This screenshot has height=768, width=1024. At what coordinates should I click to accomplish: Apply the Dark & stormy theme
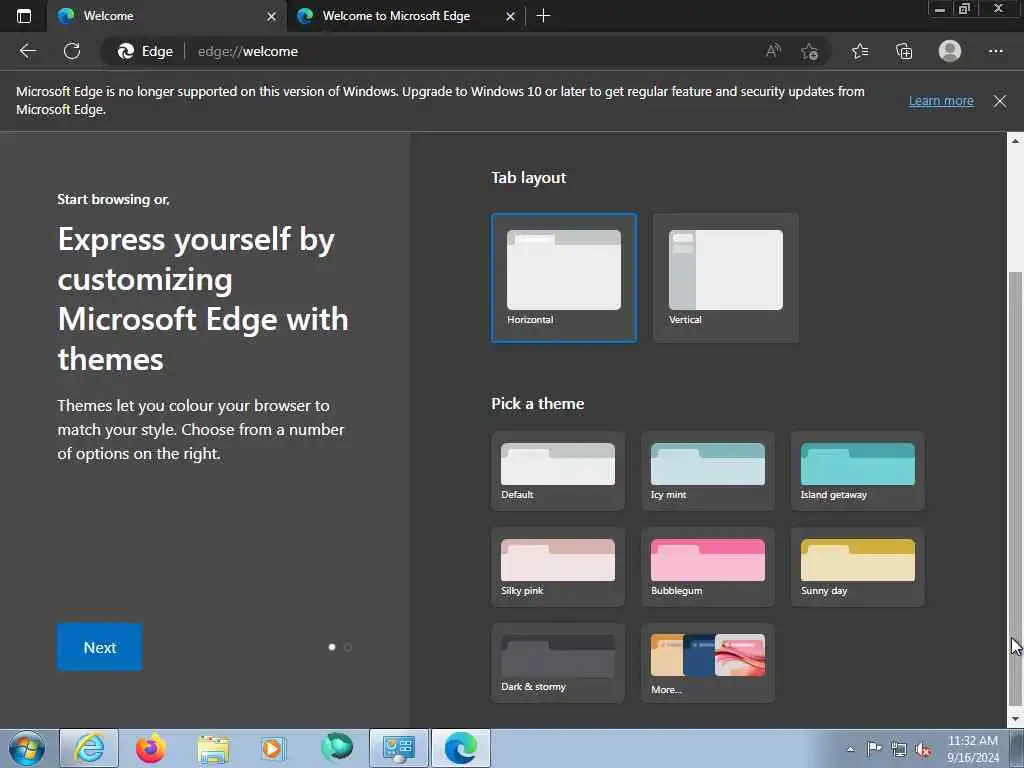click(x=558, y=663)
